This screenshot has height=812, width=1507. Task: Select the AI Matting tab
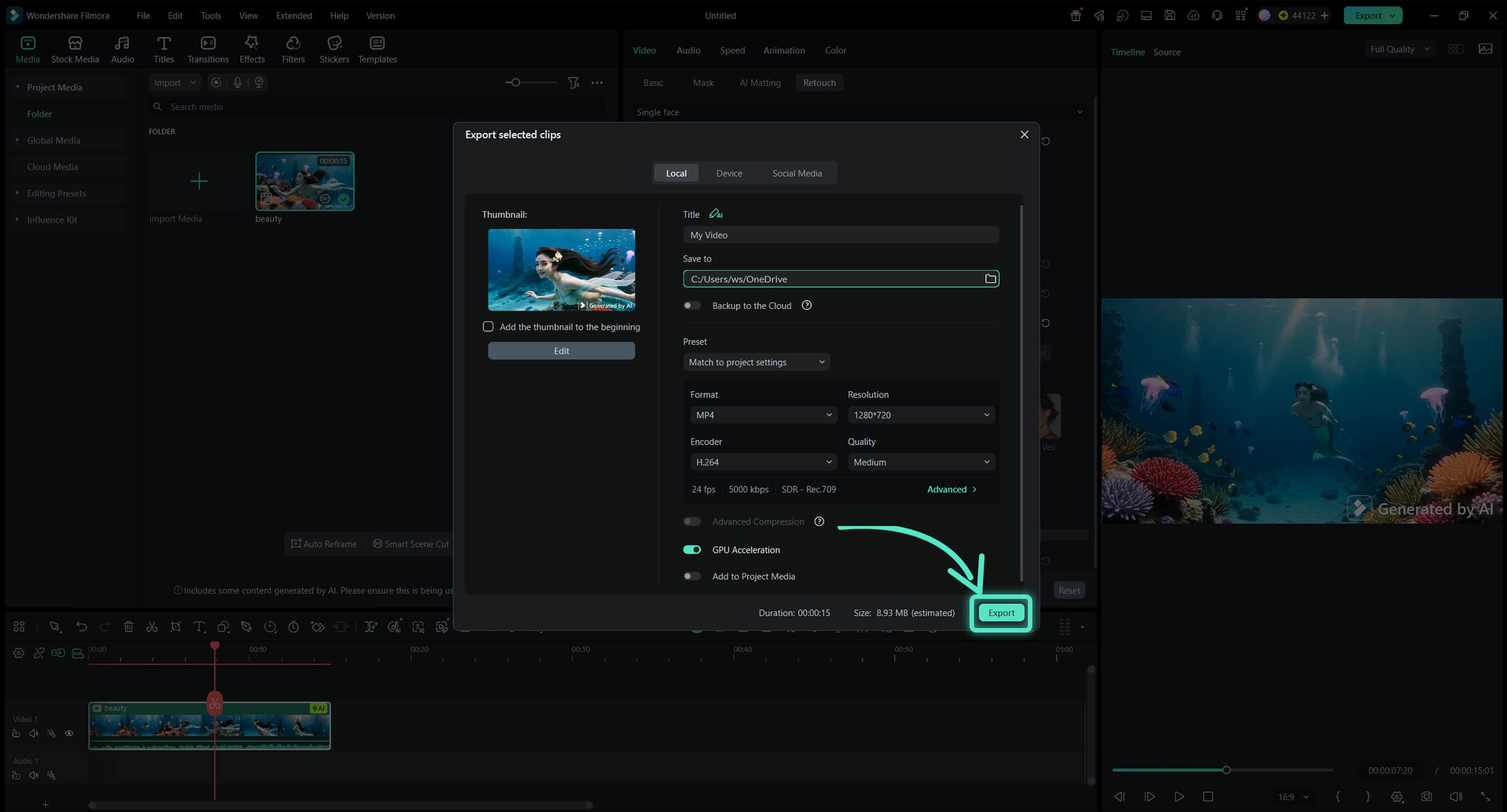click(x=760, y=82)
